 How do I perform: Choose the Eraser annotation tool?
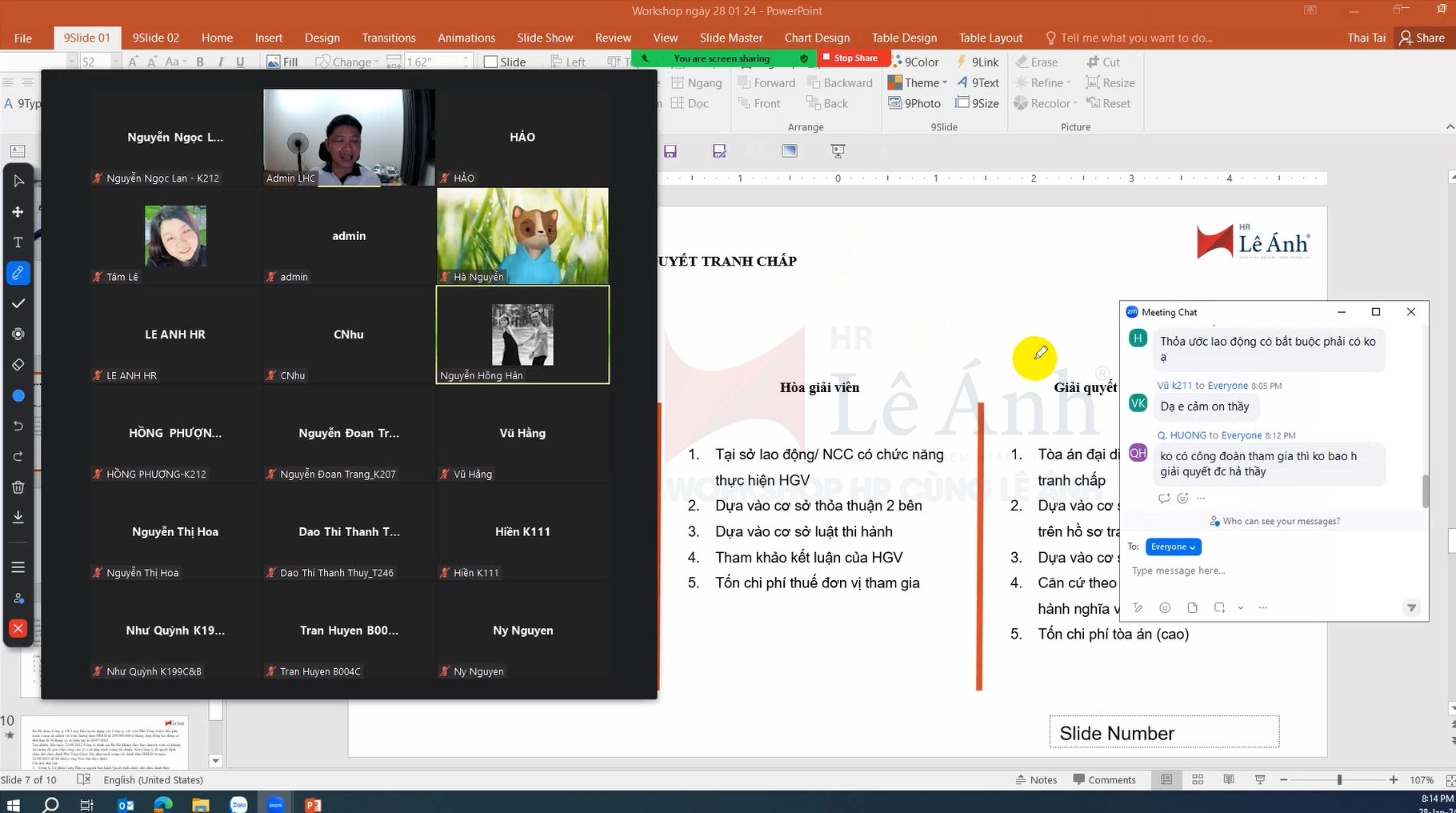pos(18,365)
